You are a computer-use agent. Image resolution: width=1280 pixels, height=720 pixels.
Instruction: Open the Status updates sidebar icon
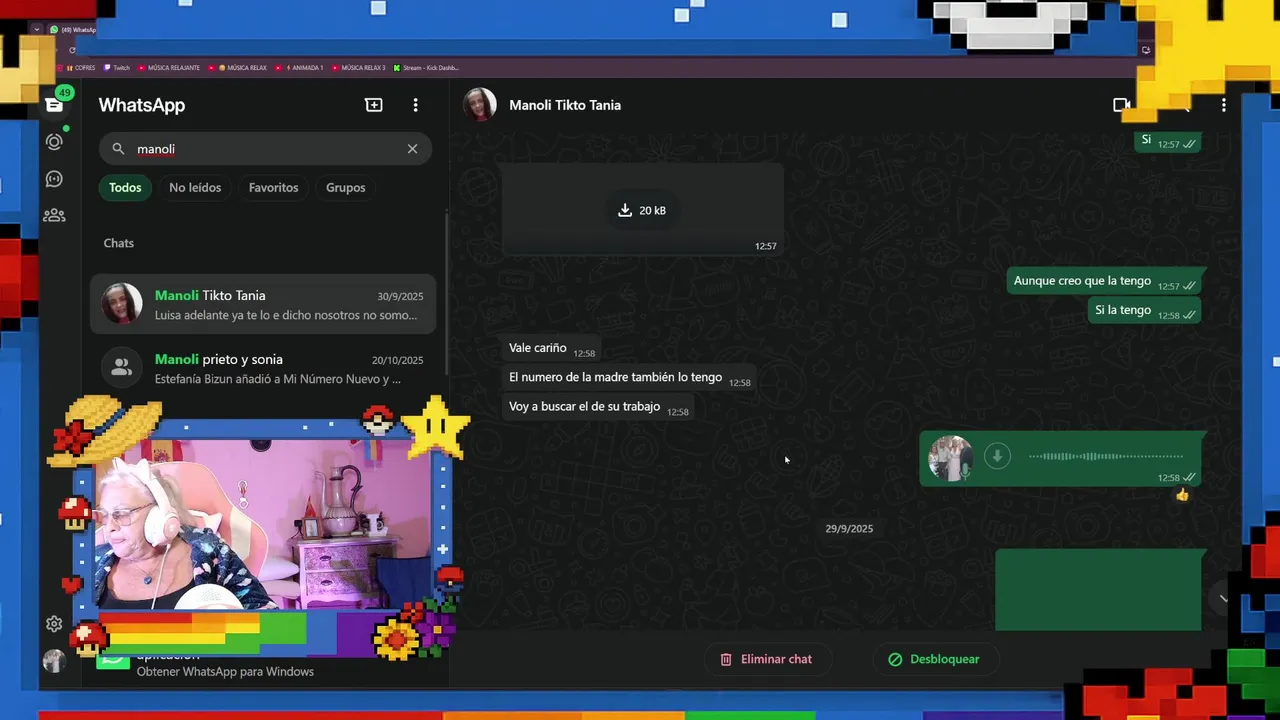tap(54, 142)
